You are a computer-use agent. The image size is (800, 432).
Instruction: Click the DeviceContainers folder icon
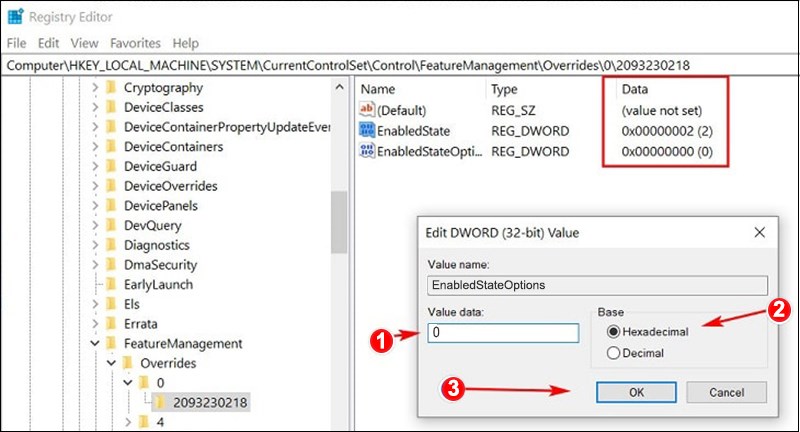tap(111, 147)
